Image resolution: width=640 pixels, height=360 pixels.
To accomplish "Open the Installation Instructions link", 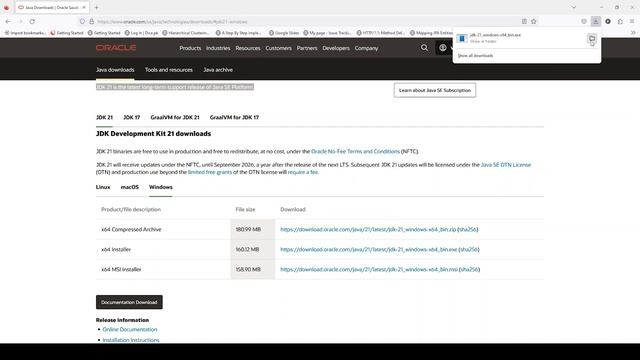I will 131,340.
